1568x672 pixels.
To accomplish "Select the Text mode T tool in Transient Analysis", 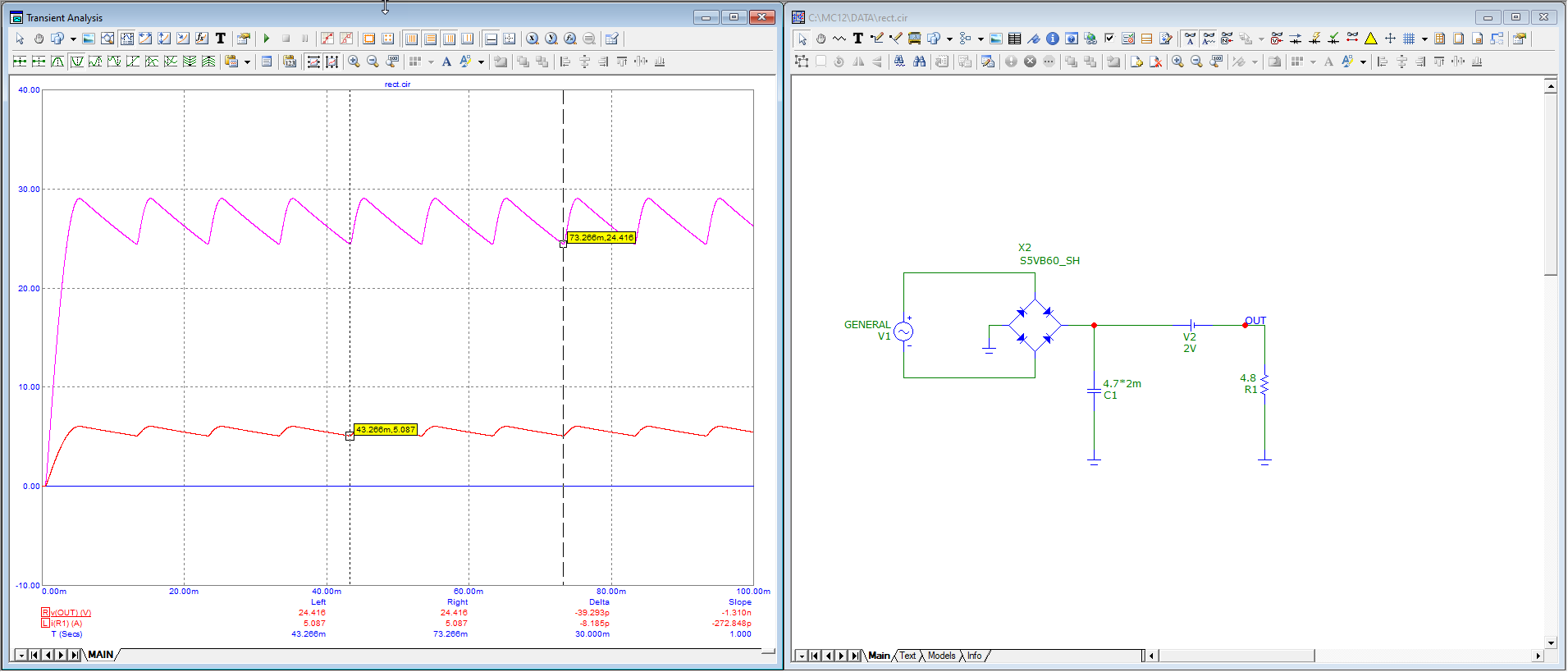I will click(220, 39).
